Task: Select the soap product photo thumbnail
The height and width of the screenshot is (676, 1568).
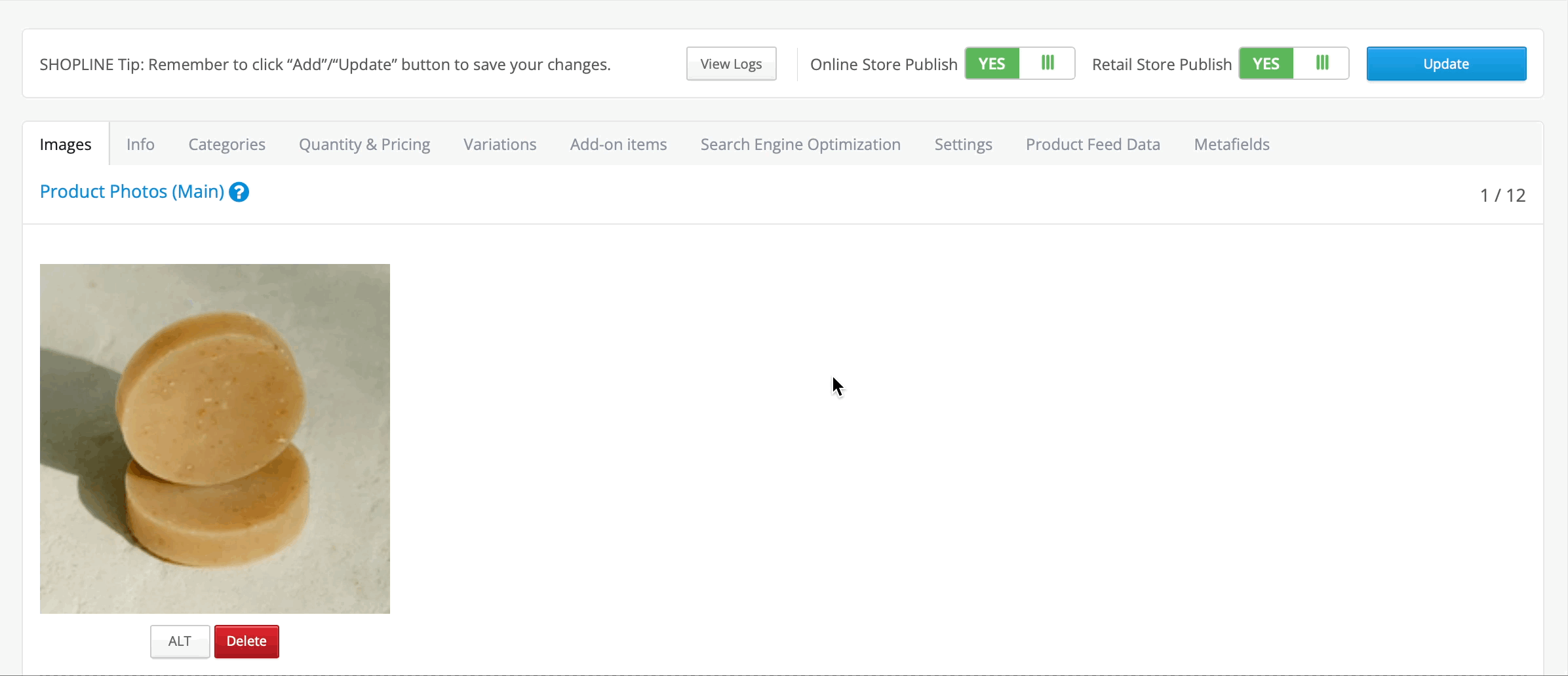Action: point(215,439)
